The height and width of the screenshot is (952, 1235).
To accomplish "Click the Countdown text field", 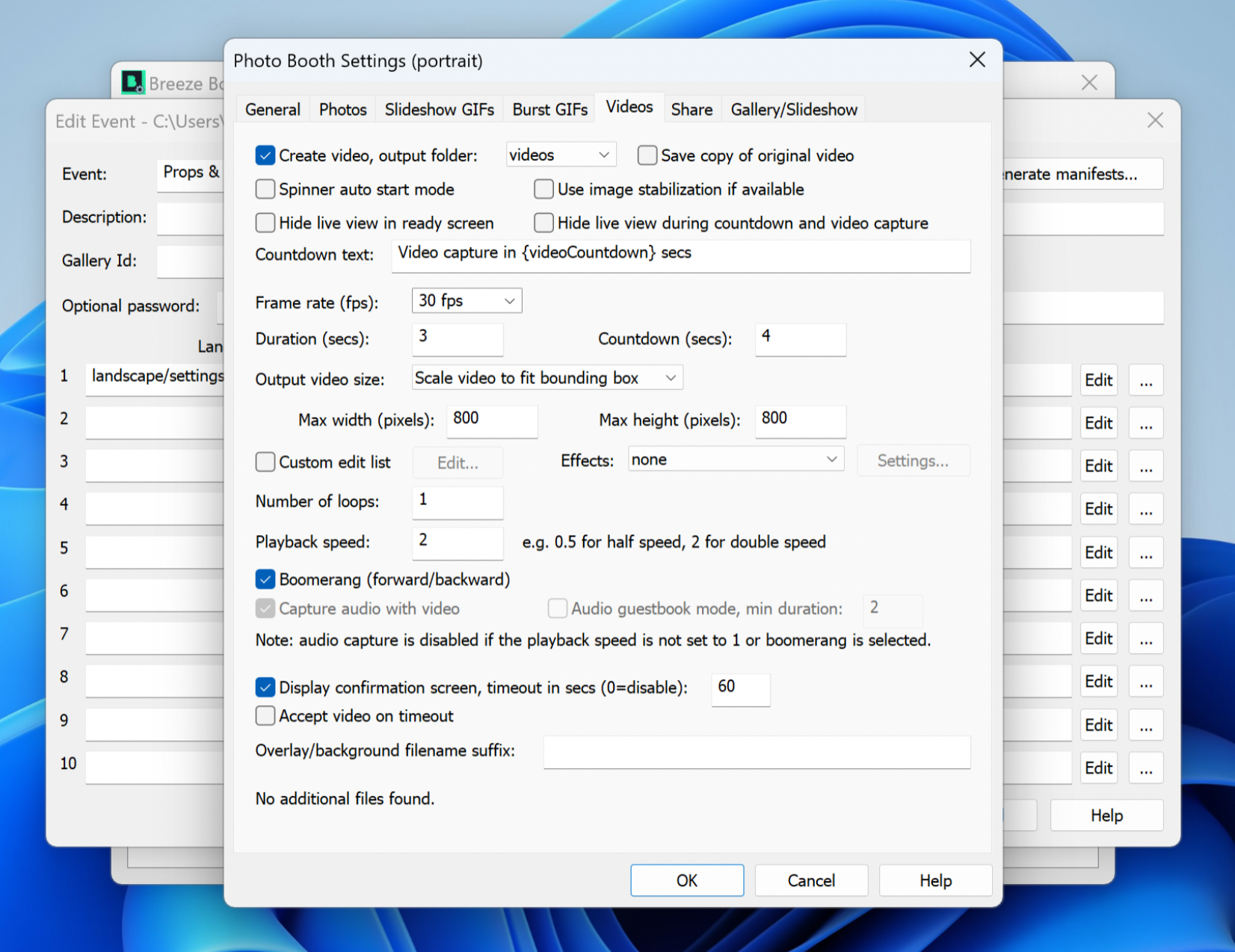I will click(x=680, y=253).
